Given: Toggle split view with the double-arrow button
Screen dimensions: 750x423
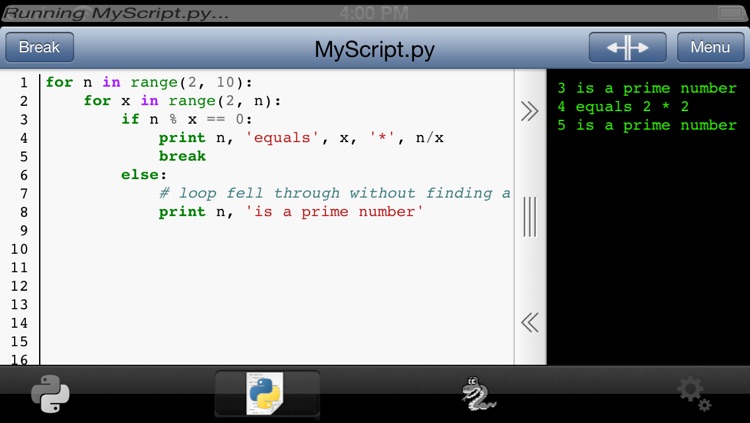Looking at the screenshot, I should (627, 47).
